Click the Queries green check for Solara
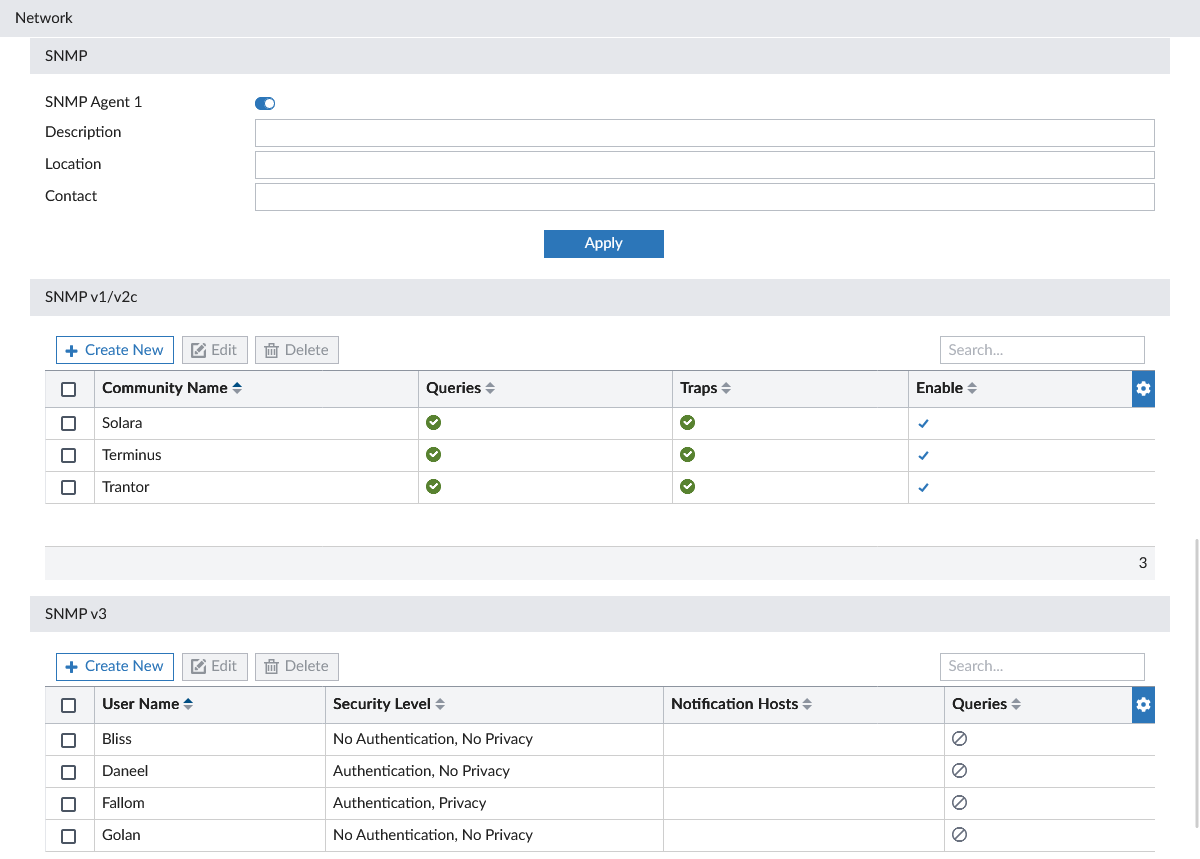Image resolution: width=1200 pixels, height=859 pixels. coord(433,423)
